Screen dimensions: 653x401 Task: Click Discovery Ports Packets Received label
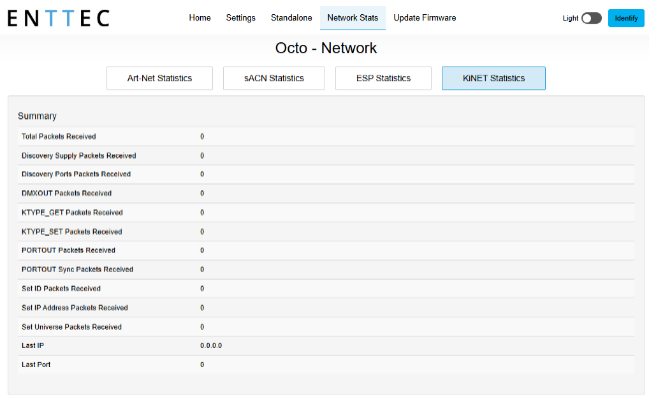coord(76,174)
